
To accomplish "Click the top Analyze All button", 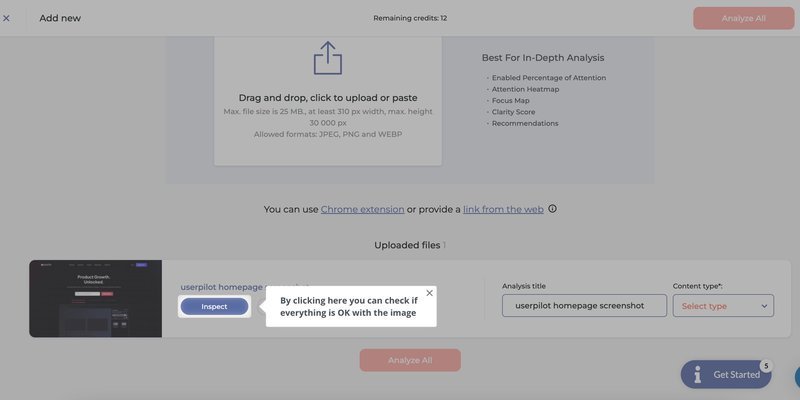I will 743,18.
